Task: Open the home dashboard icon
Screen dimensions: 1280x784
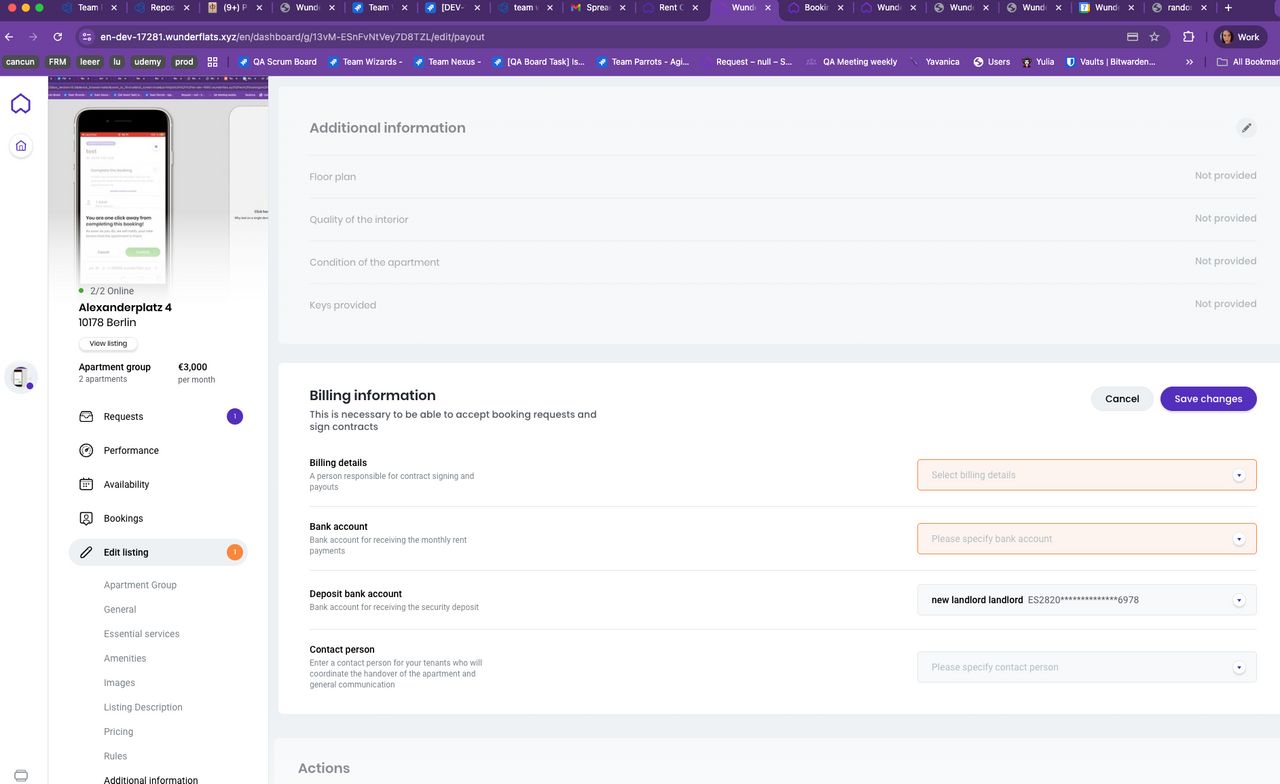Action: [x=21, y=146]
